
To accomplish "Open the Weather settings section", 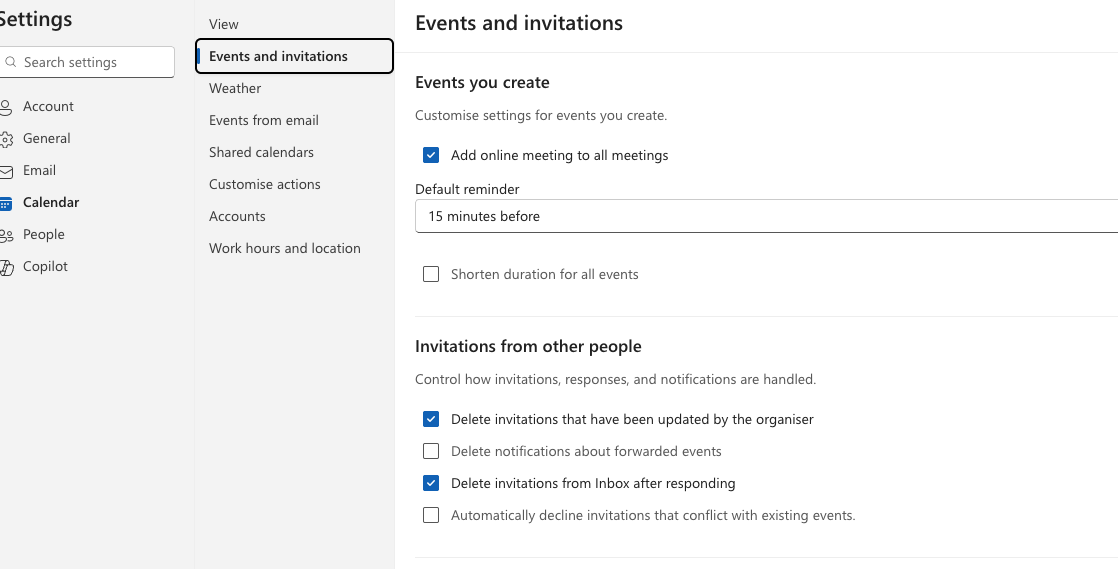I will pos(235,88).
